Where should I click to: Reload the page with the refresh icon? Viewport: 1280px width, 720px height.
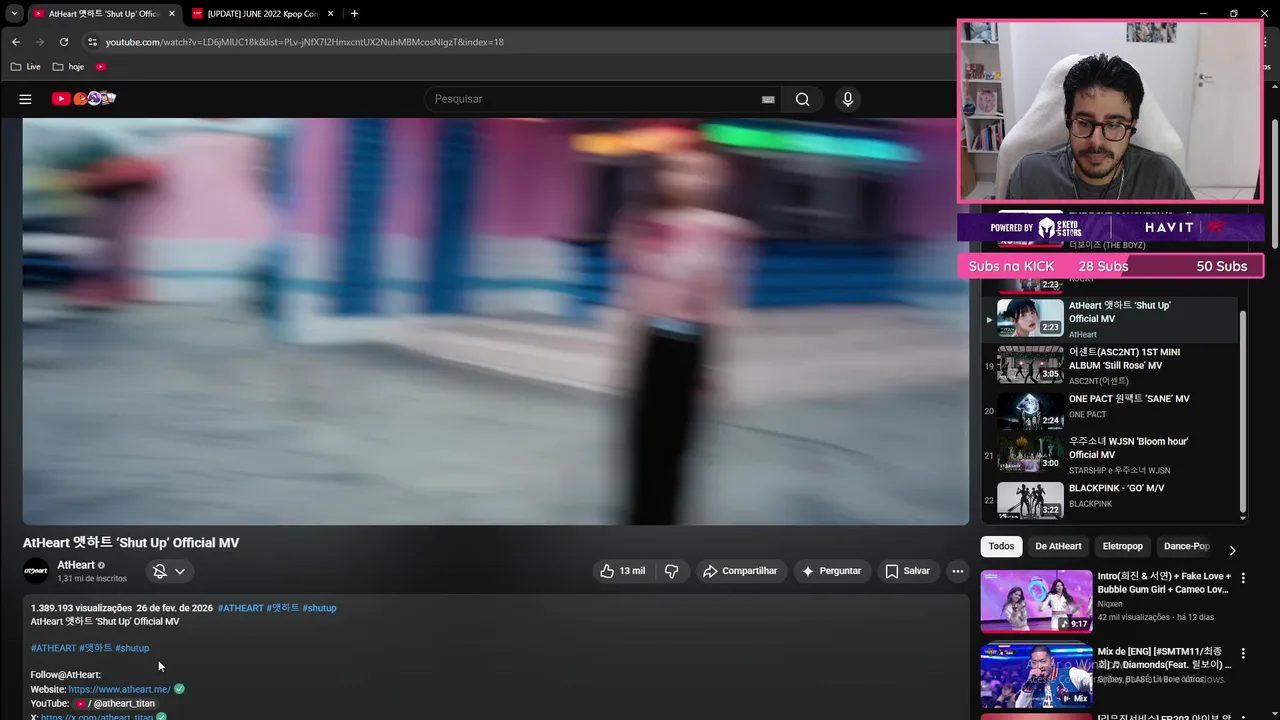(x=64, y=42)
